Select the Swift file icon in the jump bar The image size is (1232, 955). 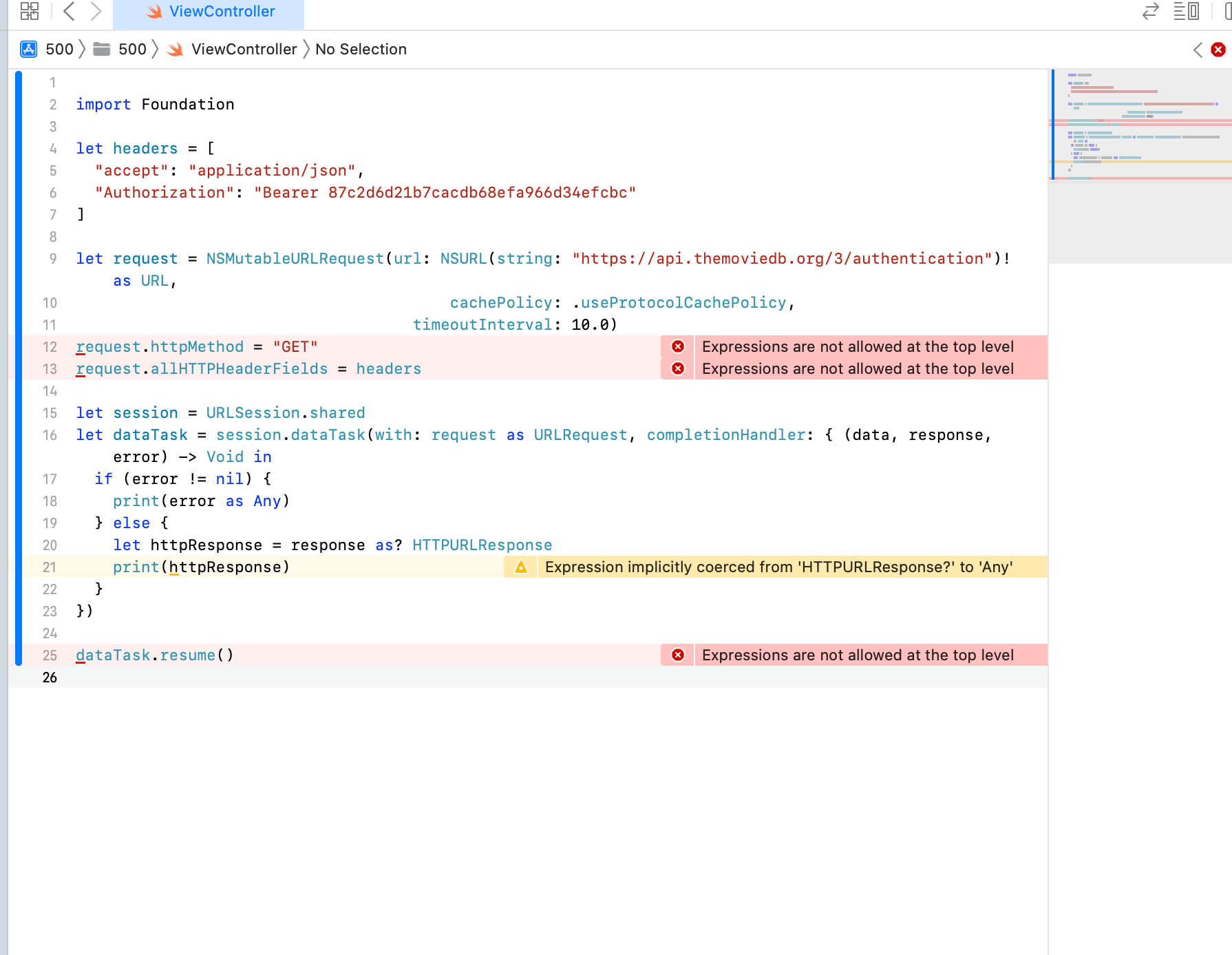click(x=175, y=49)
